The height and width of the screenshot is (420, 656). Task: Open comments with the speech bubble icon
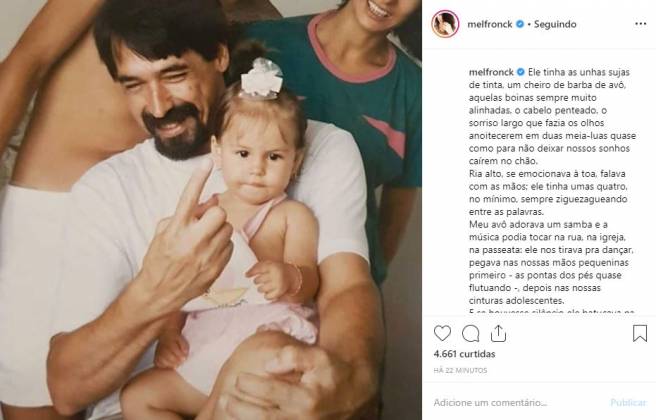click(x=470, y=333)
